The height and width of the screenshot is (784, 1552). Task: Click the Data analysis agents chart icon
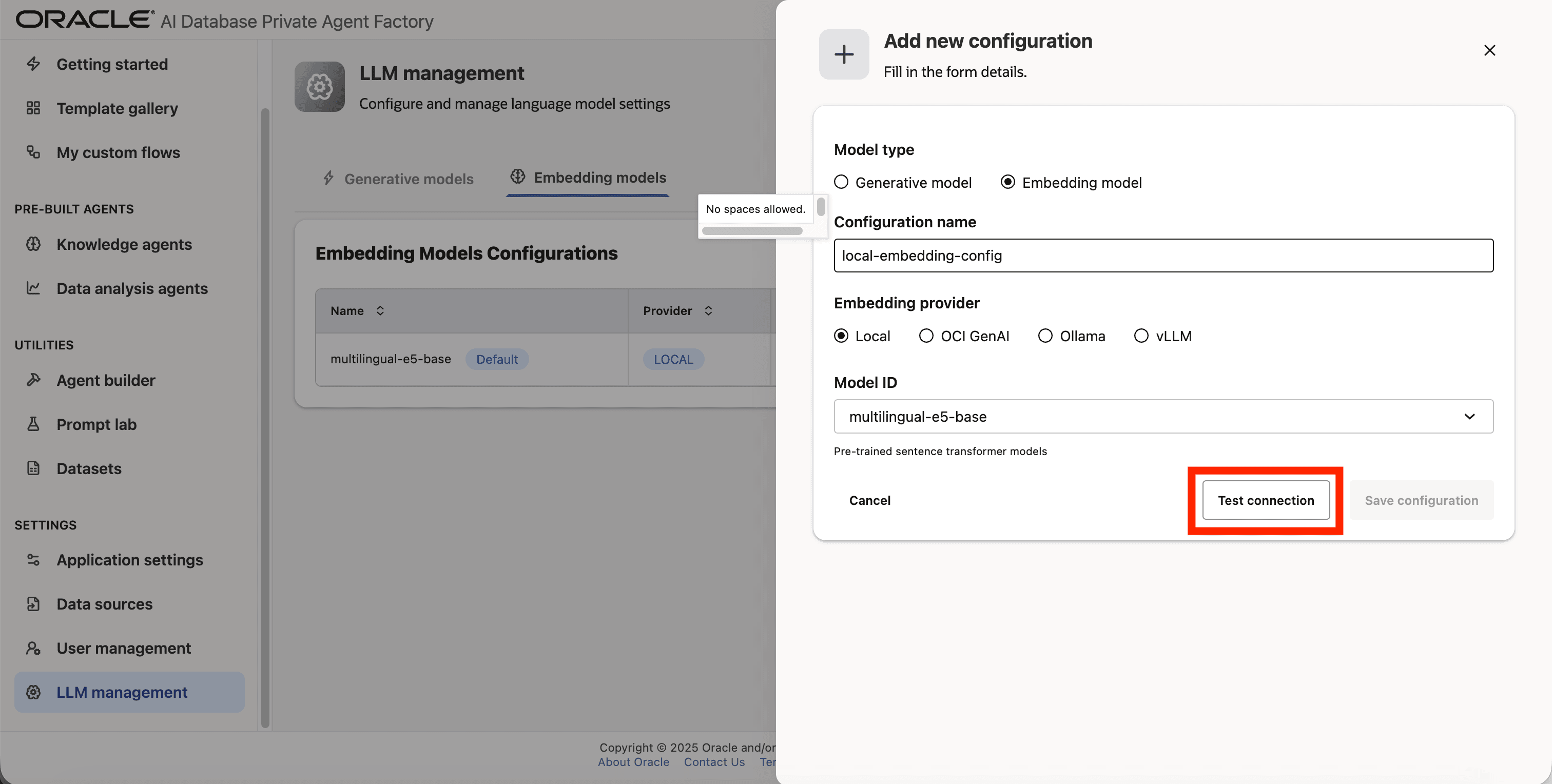point(33,288)
